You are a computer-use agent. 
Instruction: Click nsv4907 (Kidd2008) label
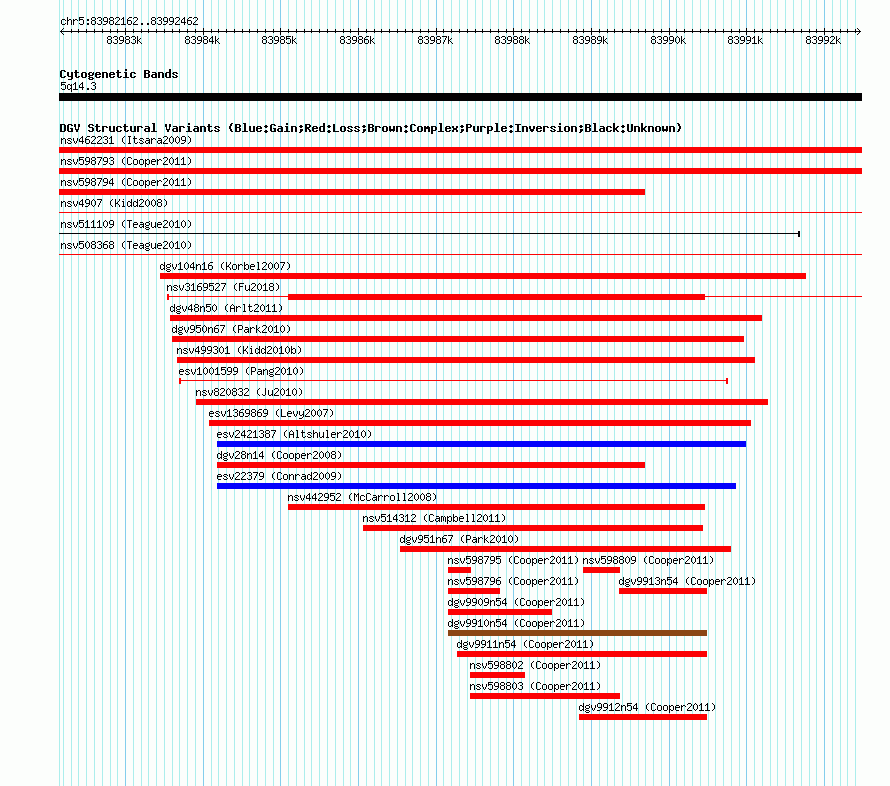click(114, 203)
